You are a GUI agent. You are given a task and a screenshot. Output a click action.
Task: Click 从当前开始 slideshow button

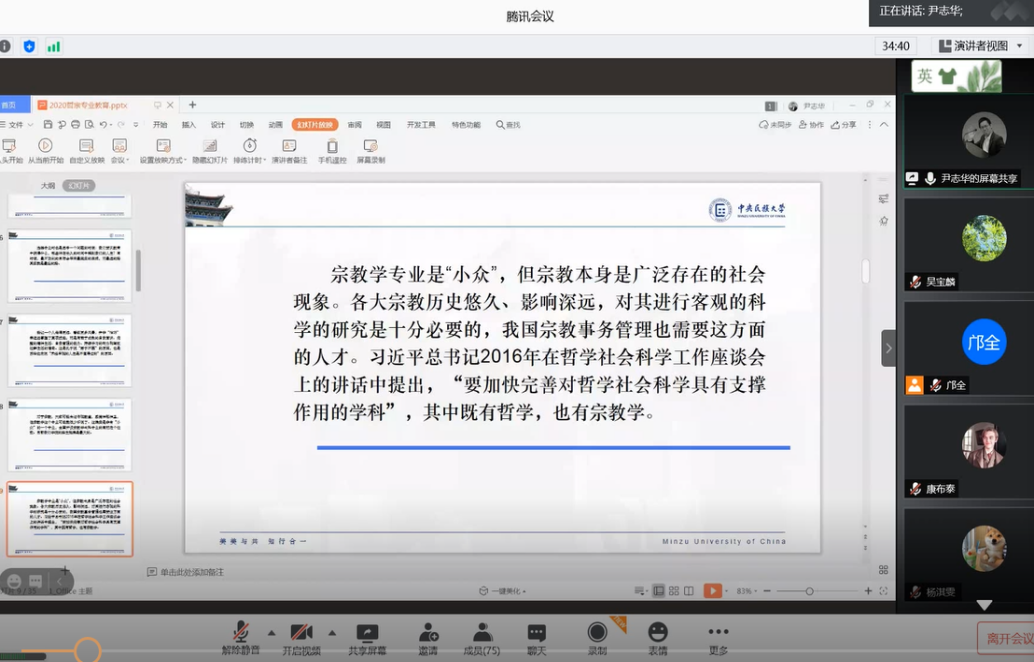click(45, 151)
